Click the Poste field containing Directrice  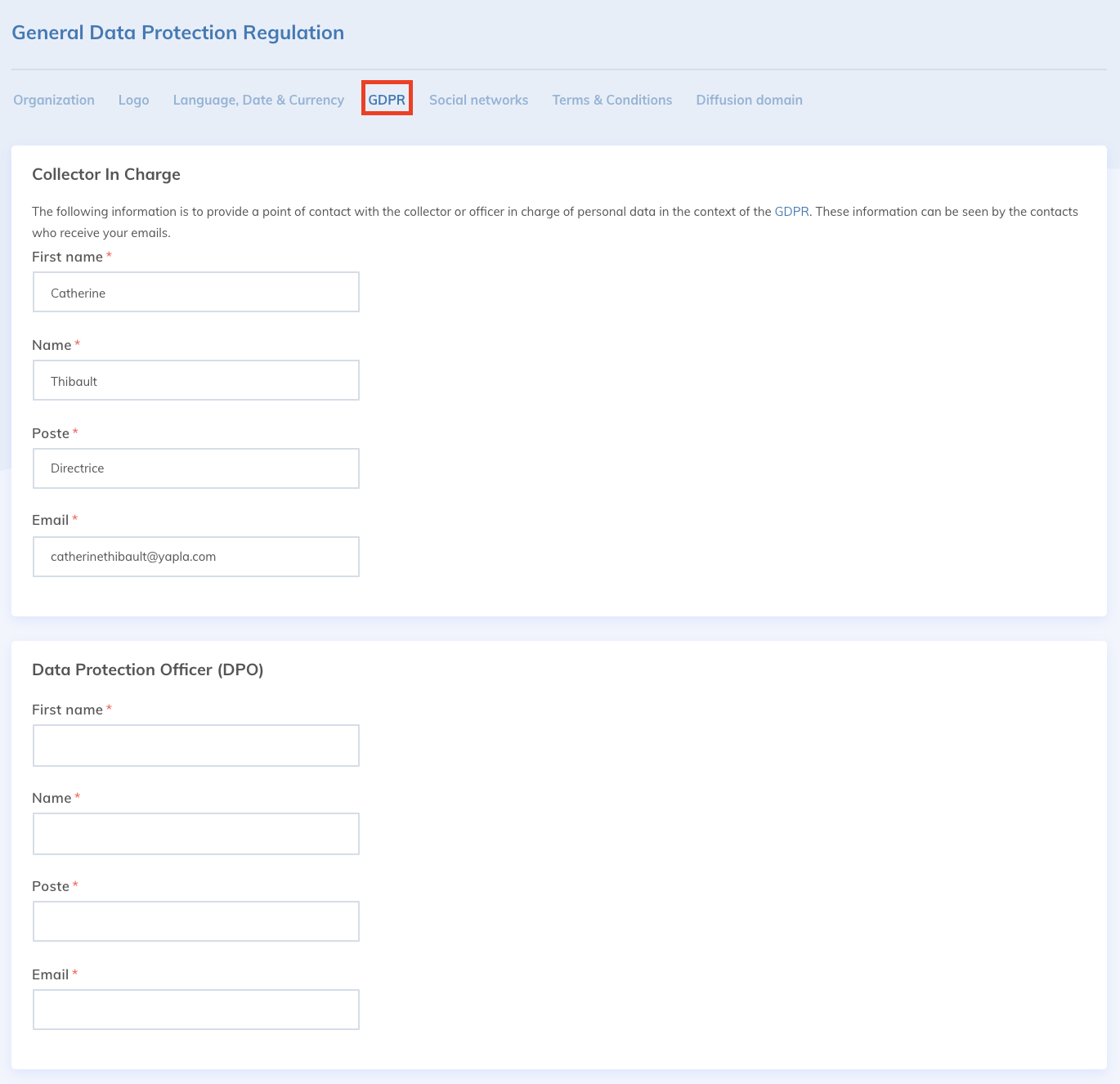[x=196, y=468]
